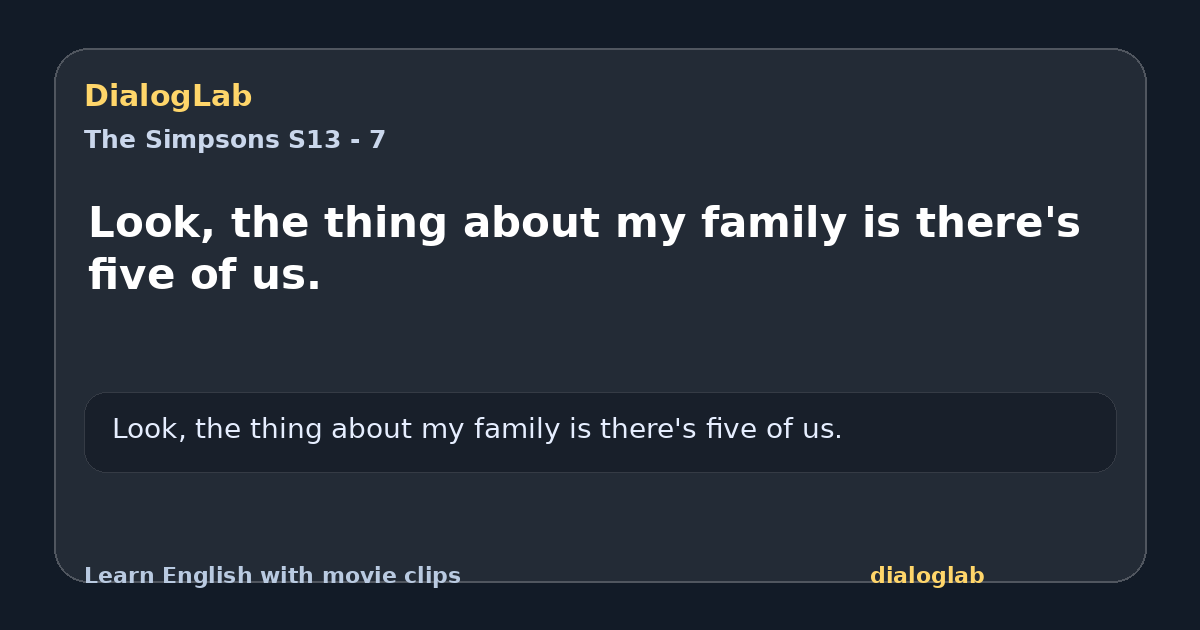
Task: Click the dark subtitle transcript box
Action: click(600, 432)
